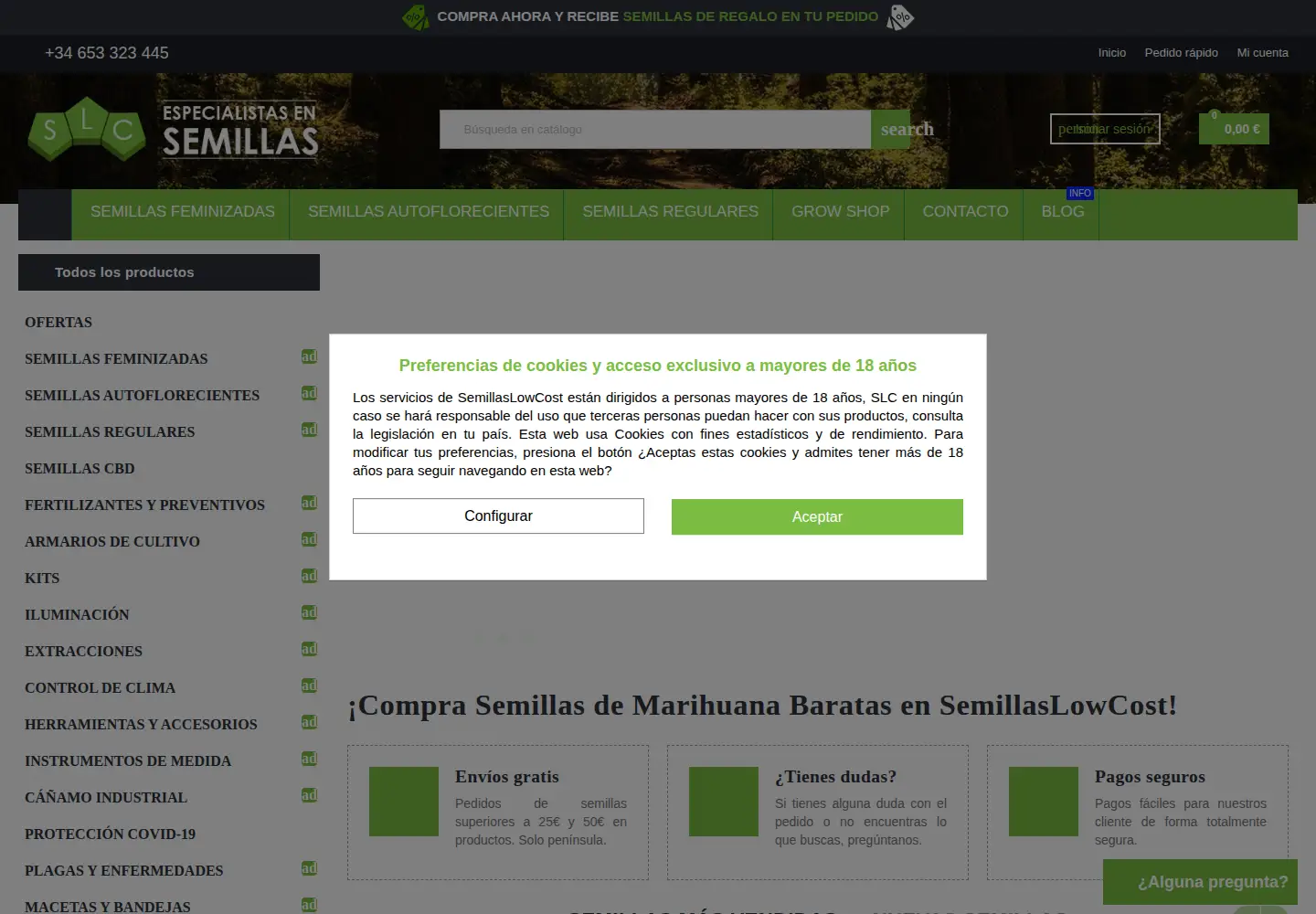The height and width of the screenshot is (914, 1316).
Task: Open CONTACTO menu item
Action: 965,212
